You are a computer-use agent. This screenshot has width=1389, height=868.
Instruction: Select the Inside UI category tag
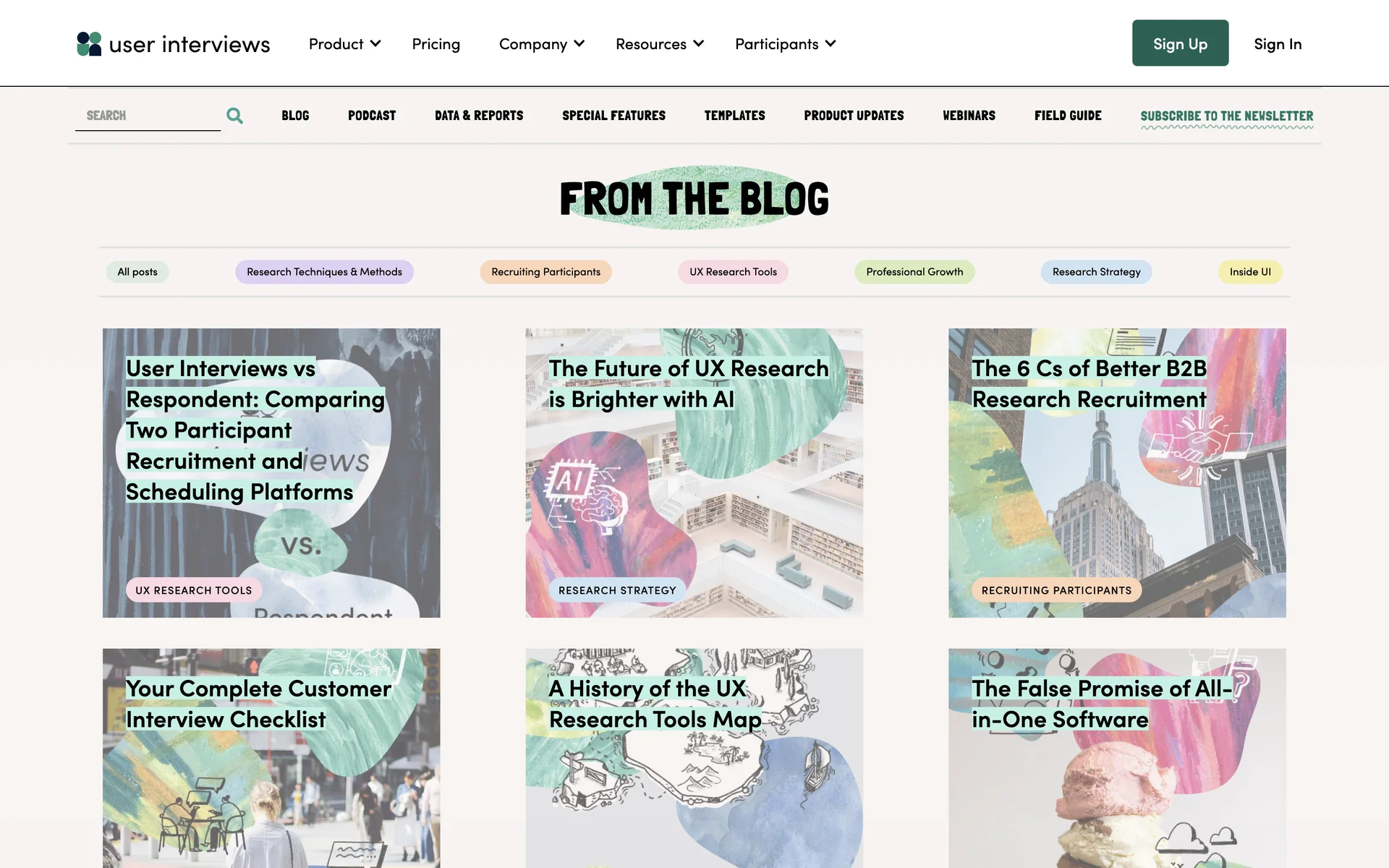point(1250,272)
